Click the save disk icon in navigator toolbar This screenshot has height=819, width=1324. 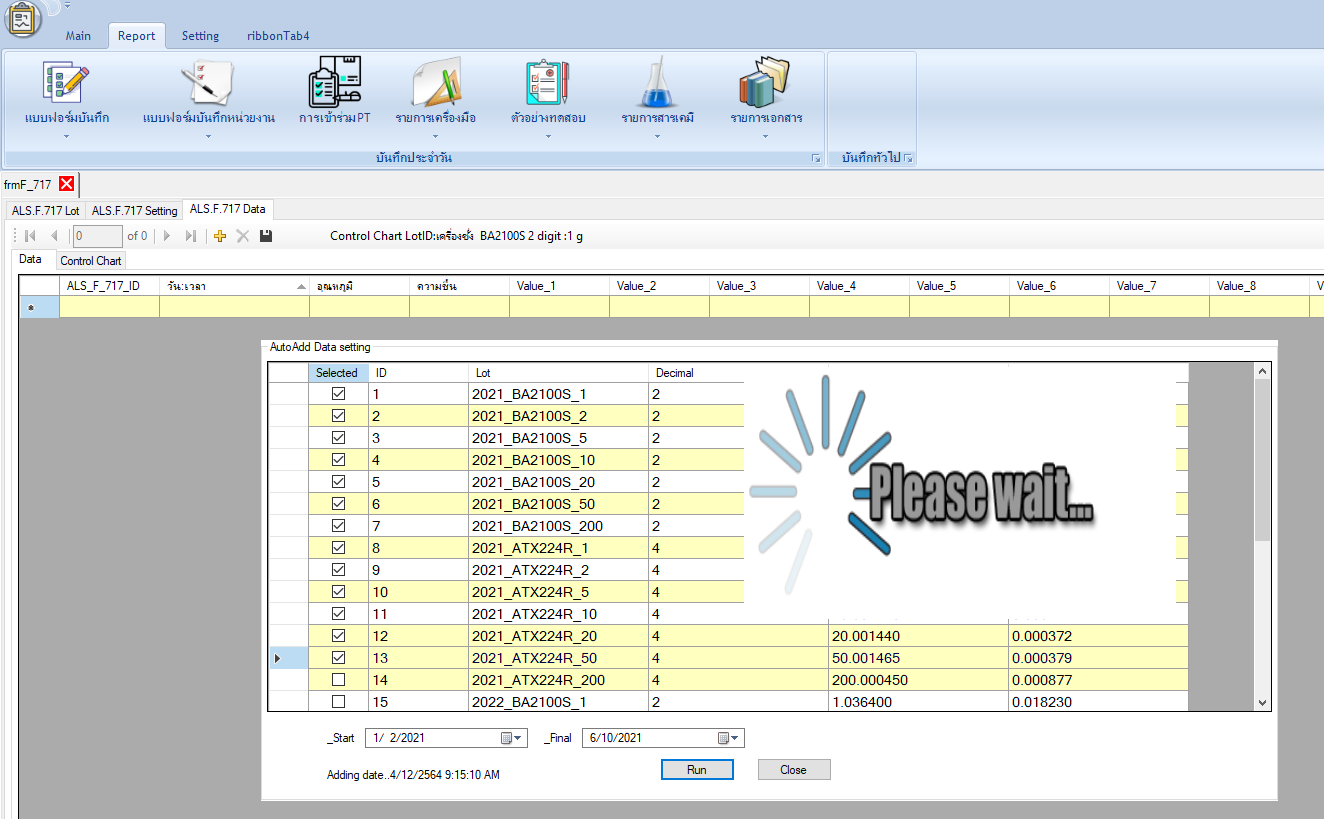266,236
